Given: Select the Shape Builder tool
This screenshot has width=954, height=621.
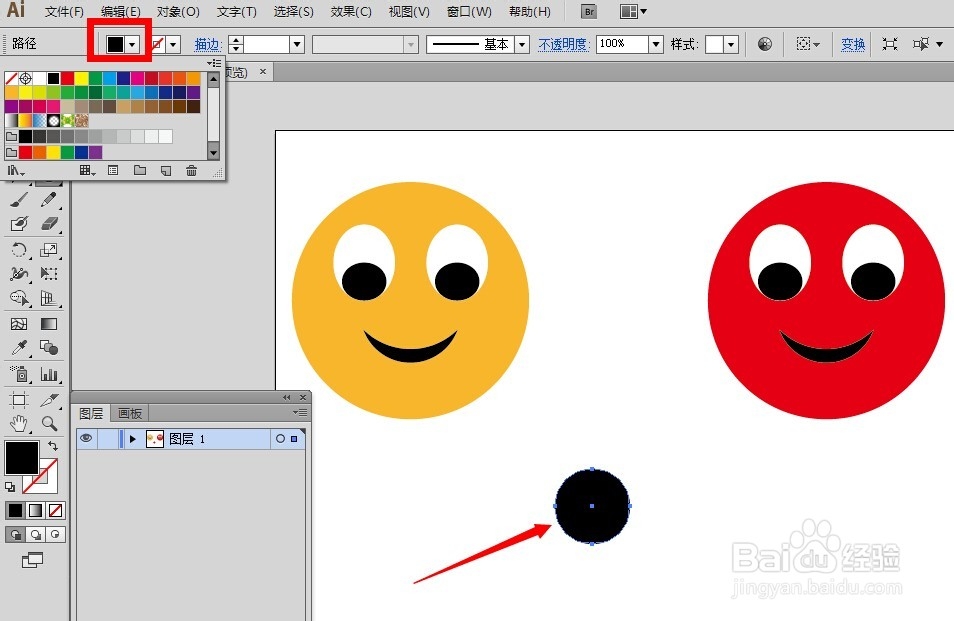Looking at the screenshot, I should (x=19, y=298).
